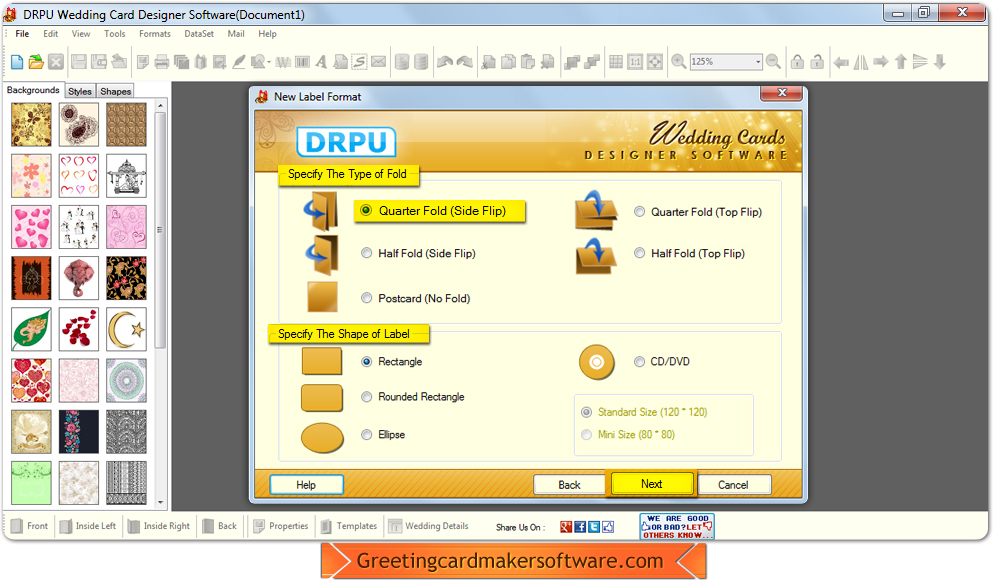Choose the watermark W tool icon

(282, 61)
